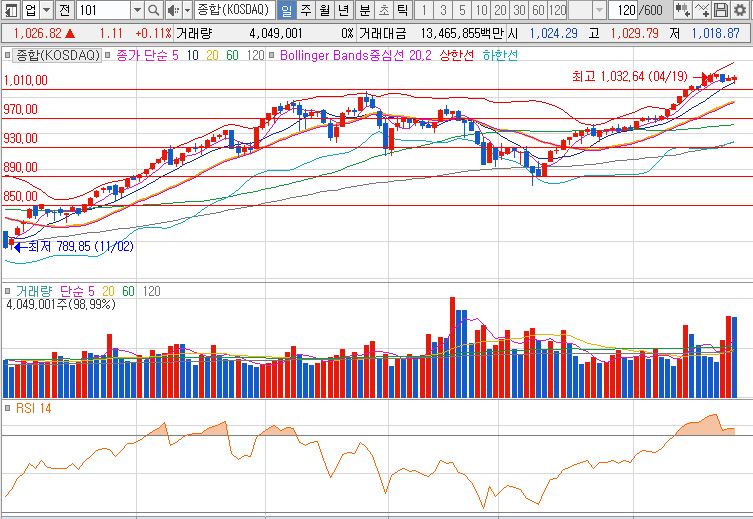
Task: Open the blank interval combo box dropdown
Action: click(x=599, y=10)
